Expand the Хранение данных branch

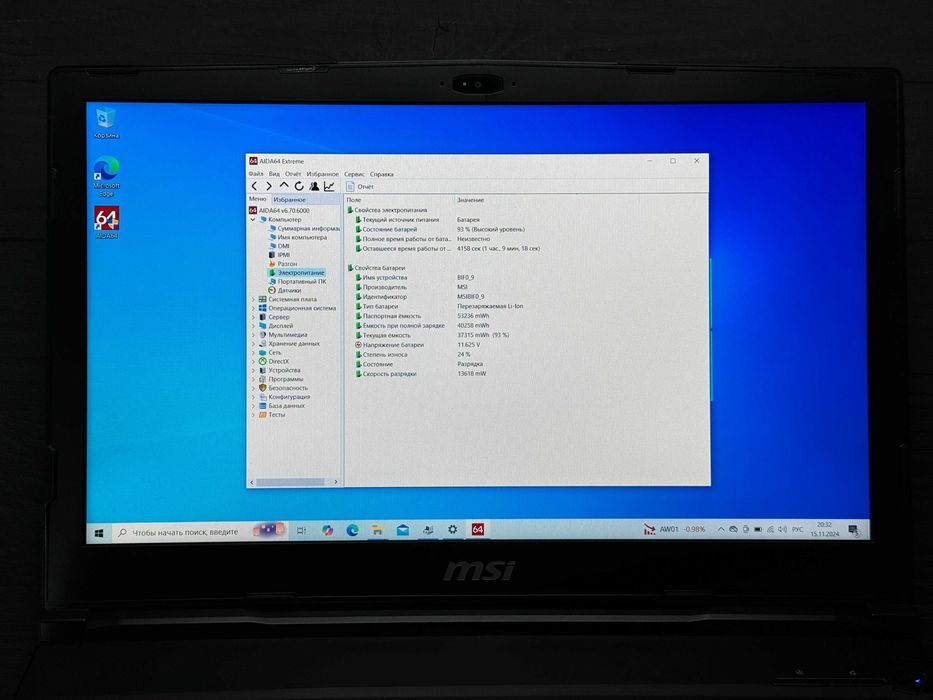point(253,343)
